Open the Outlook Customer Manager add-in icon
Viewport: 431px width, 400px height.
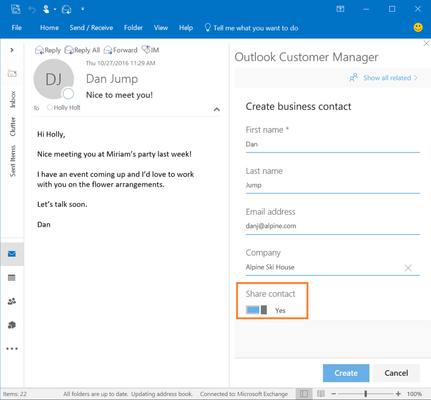coord(12,325)
